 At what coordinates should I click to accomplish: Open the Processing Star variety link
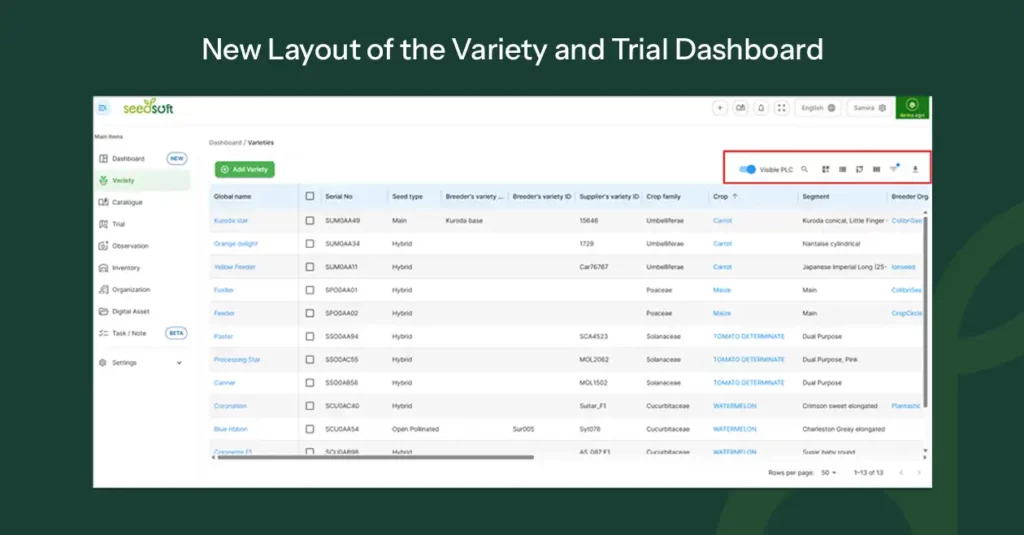(x=237, y=359)
